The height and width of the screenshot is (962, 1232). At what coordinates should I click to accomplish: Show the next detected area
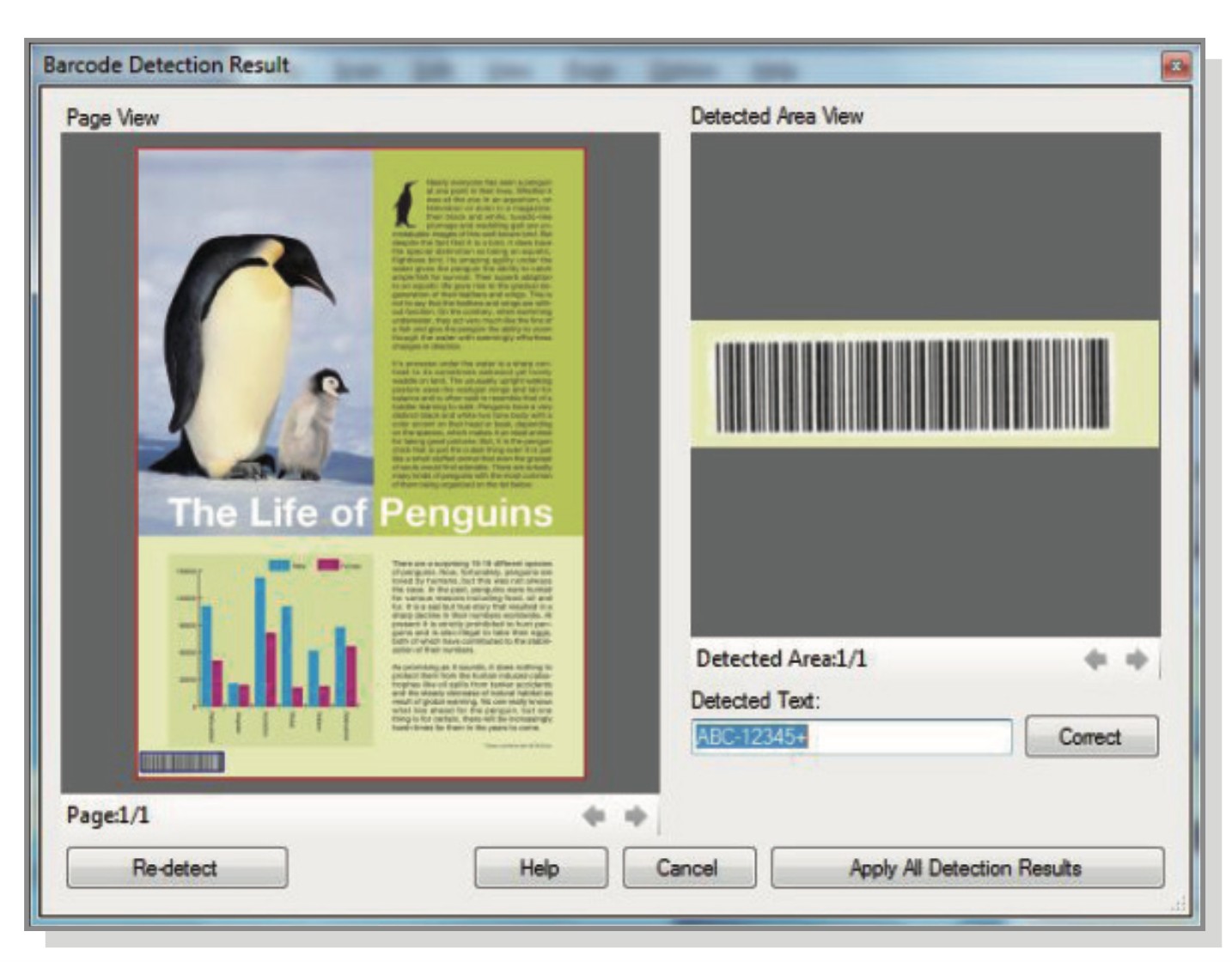(1137, 660)
